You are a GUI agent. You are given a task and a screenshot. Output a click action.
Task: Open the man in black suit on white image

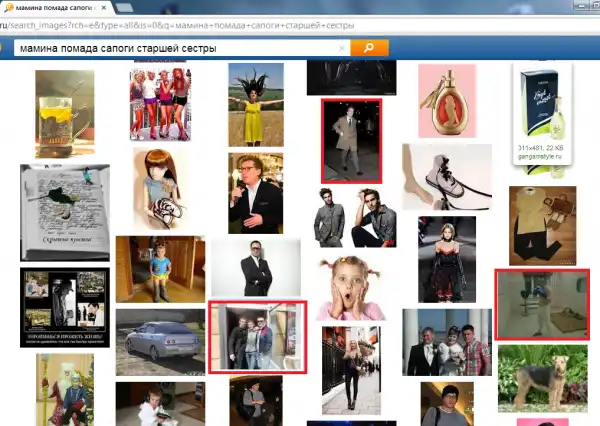(255, 267)
